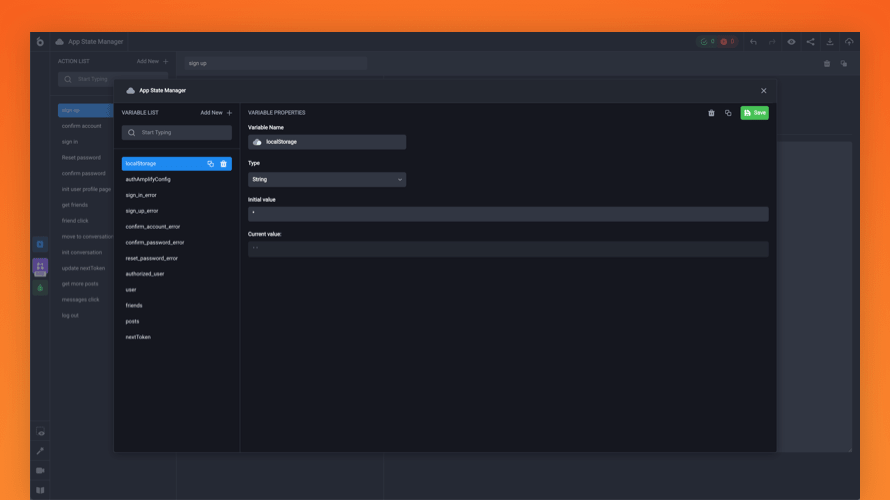890x500 pixels.
Task: Click the download icon in top toolbar
Action: pyautogui.click(x=829, y=42)
